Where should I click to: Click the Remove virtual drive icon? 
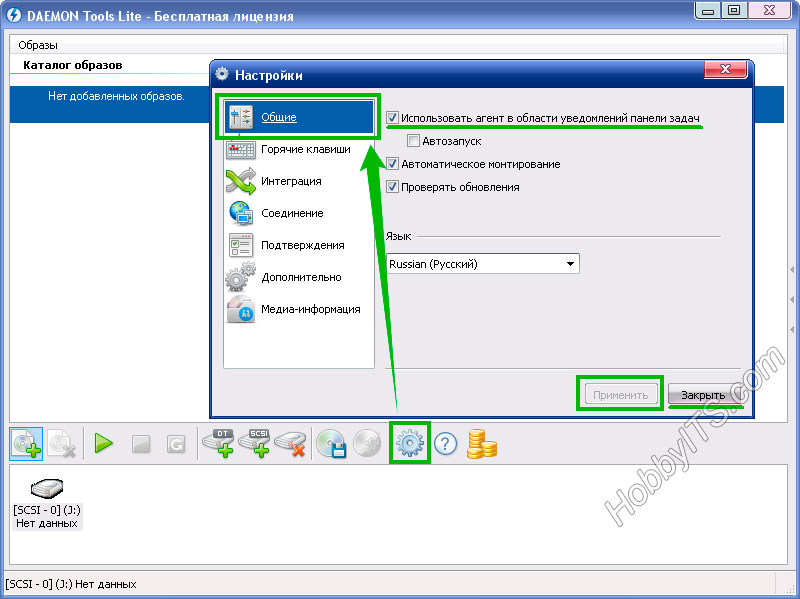pos(290,444)
